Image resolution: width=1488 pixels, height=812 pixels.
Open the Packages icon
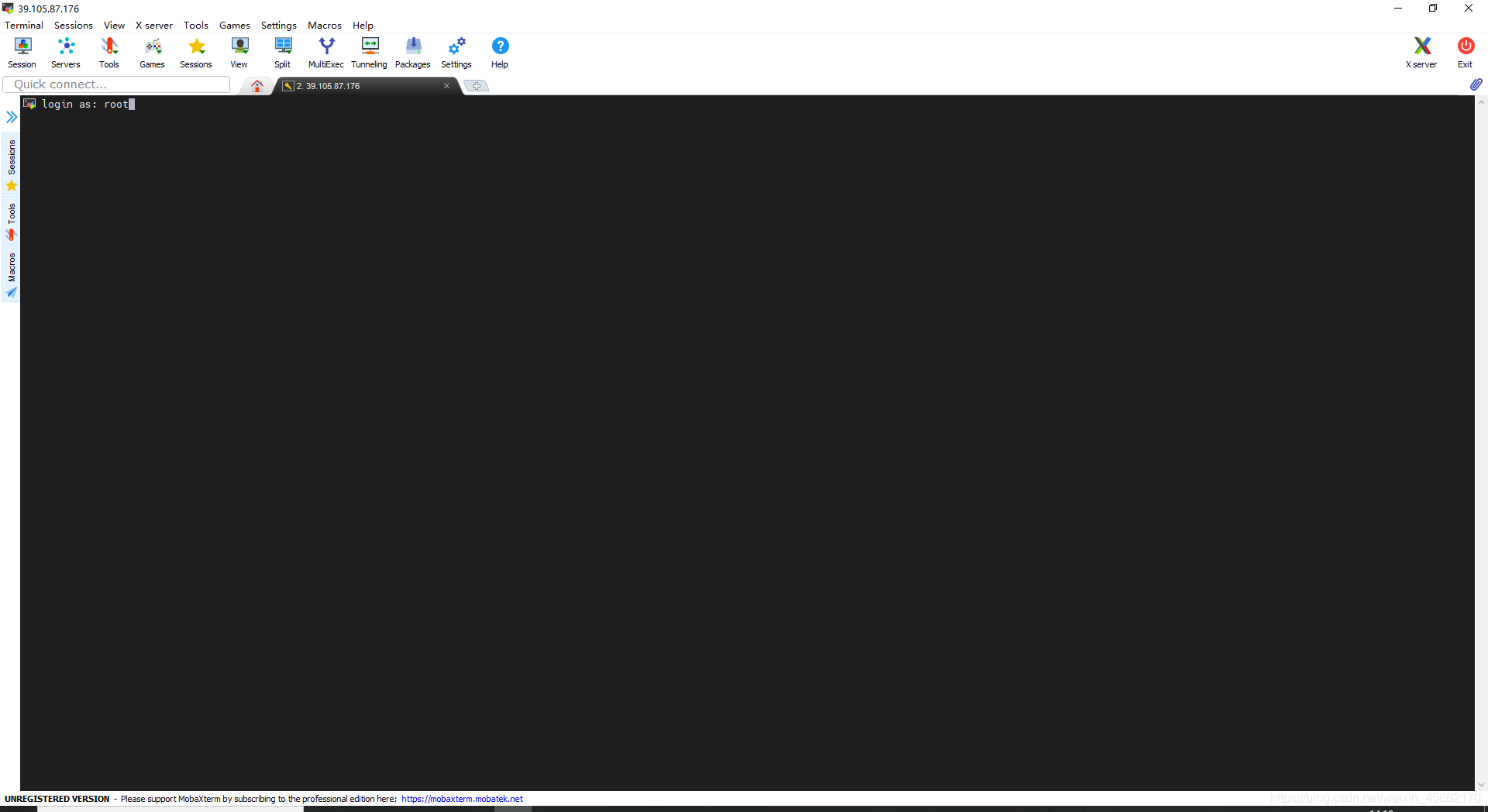pos(413,53)
